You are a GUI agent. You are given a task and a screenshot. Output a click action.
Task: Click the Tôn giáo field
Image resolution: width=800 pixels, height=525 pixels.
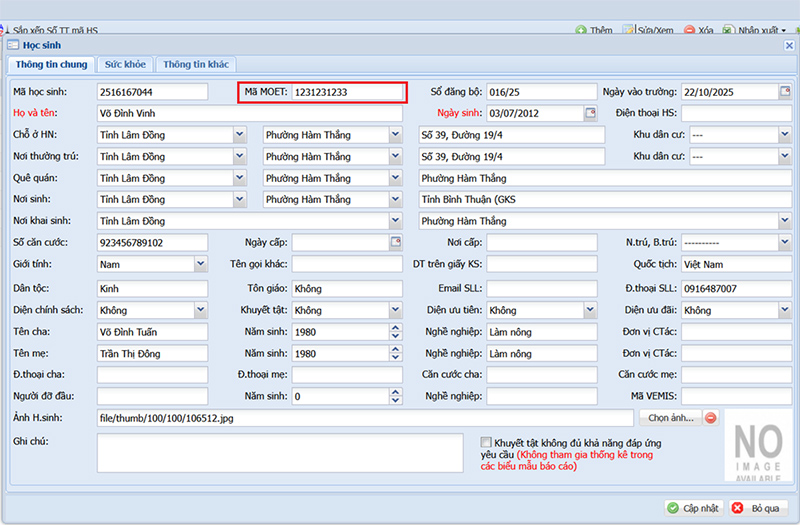click(347, 288)
